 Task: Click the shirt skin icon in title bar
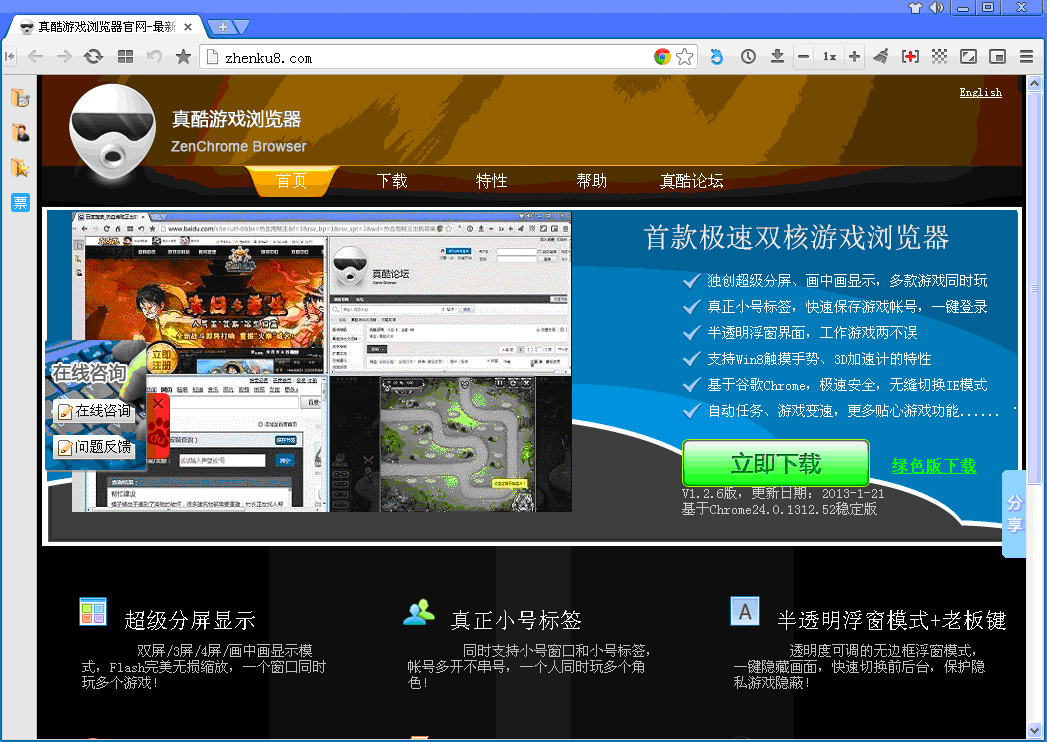point(915,8)
